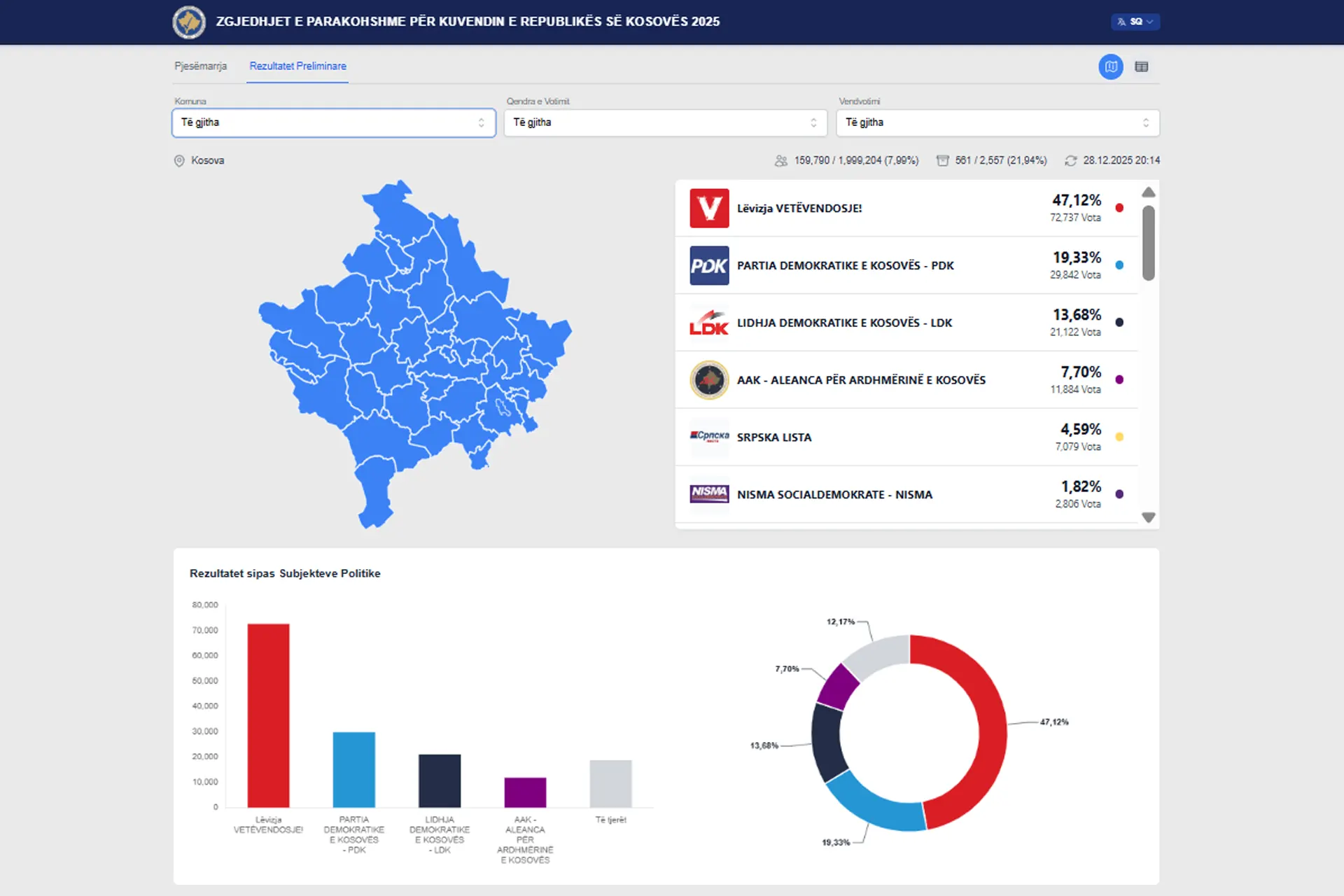The width and height of the screenshot is (1344, 896).
Task: Click the 561 / 2,557 counted figure
Action: [1001, 160]
